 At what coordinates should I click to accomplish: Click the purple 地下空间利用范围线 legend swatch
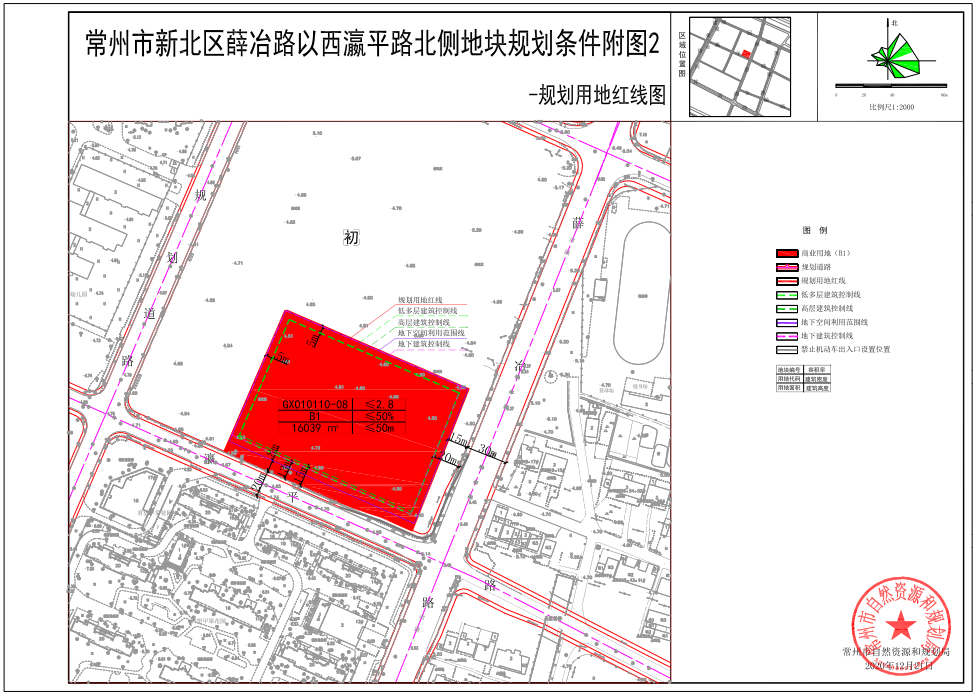point(787,322)
